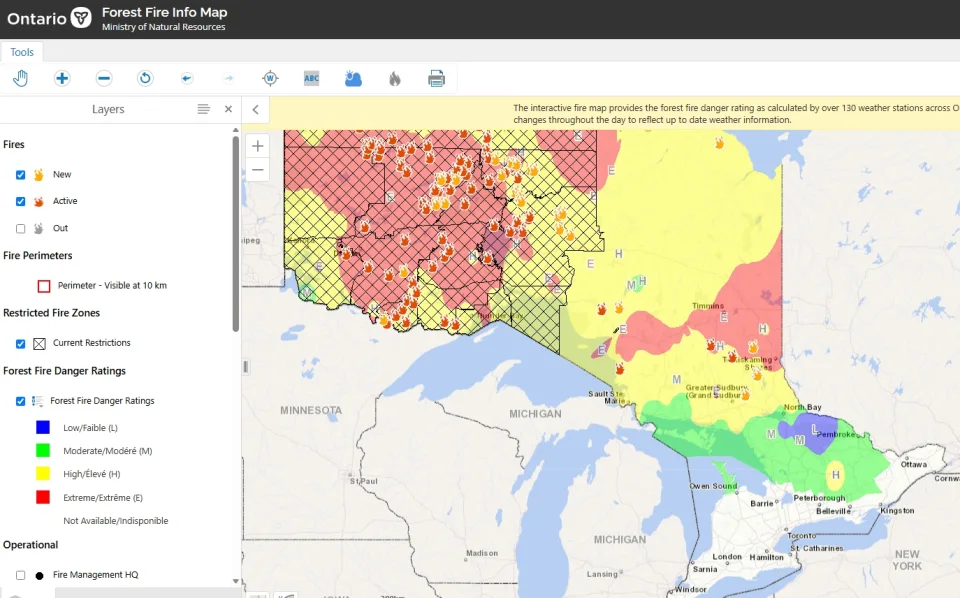
Task: Zoom in using map plus button
Action: pyautogui.click(x=258, y=146)
